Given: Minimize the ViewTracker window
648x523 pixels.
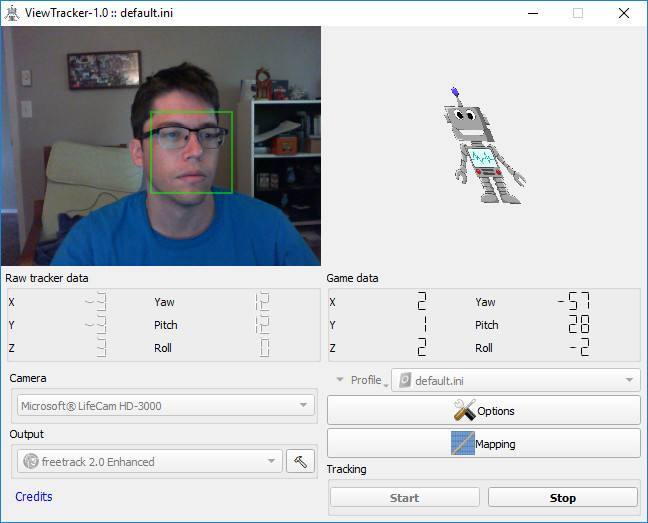Looking at the screenshot, I should [x=533, y=13].
